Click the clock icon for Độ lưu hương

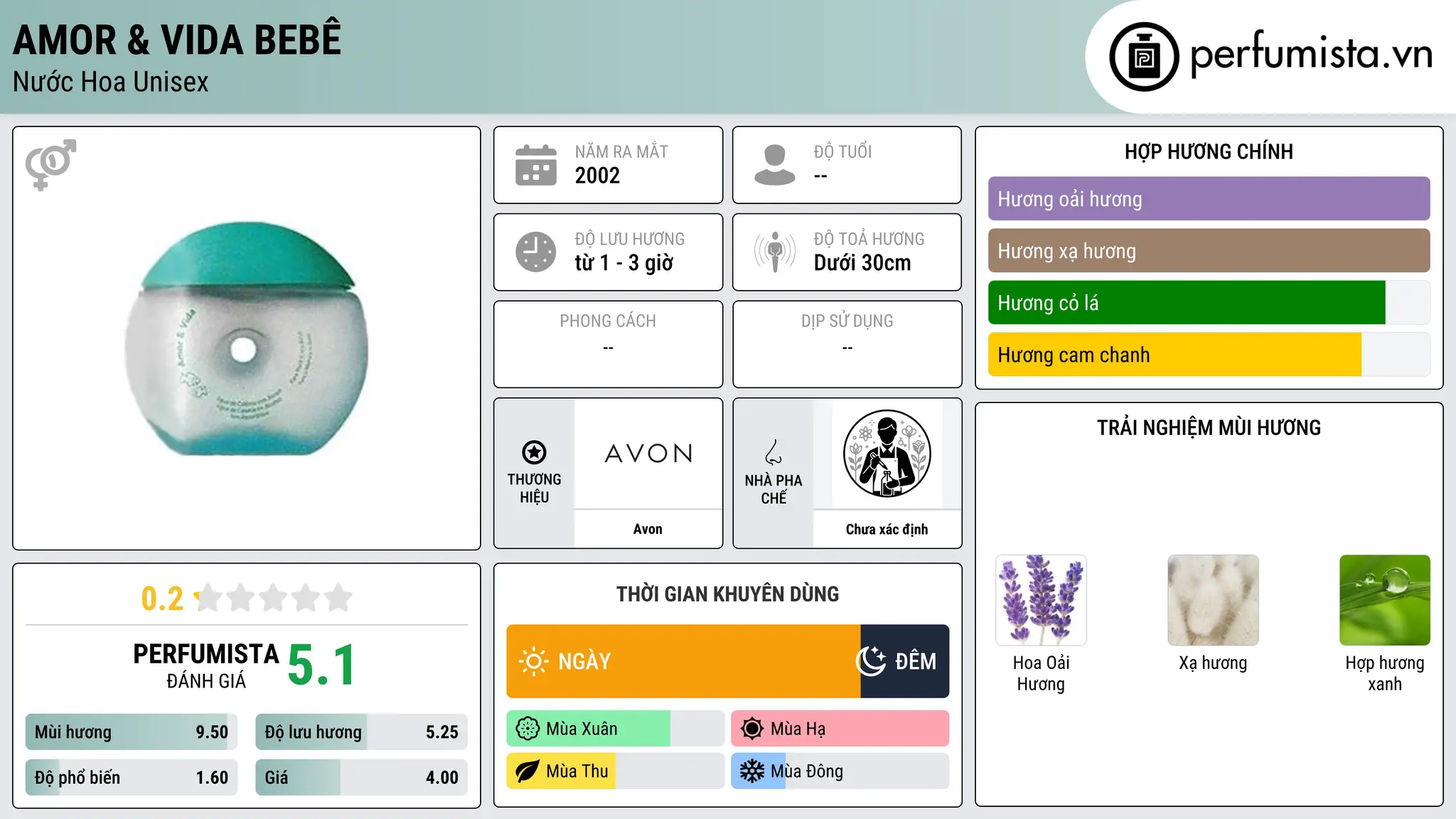tap(536, 252)
